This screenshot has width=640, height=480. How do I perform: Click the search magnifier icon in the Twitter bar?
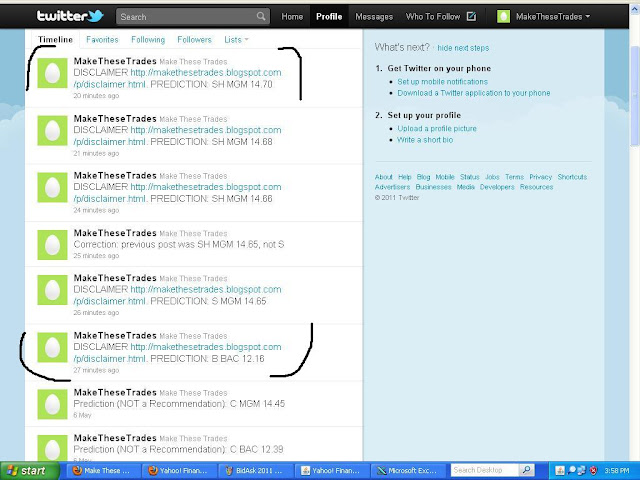pos(261,16)
